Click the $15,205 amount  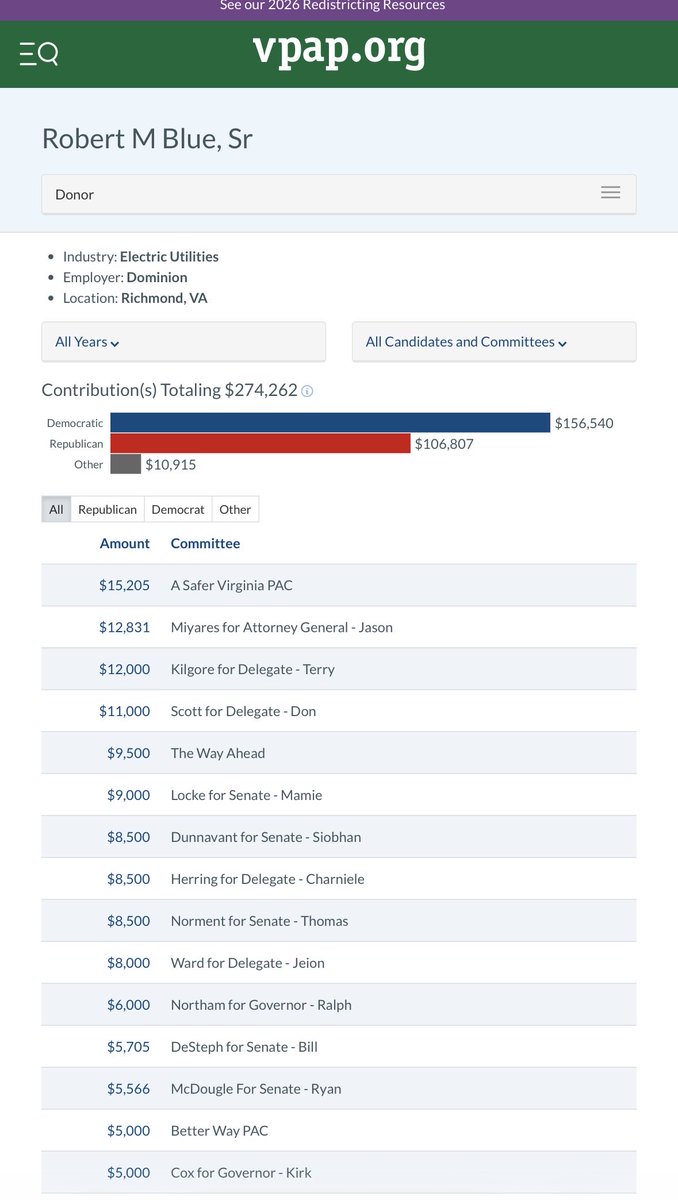(x=124, y=585)
